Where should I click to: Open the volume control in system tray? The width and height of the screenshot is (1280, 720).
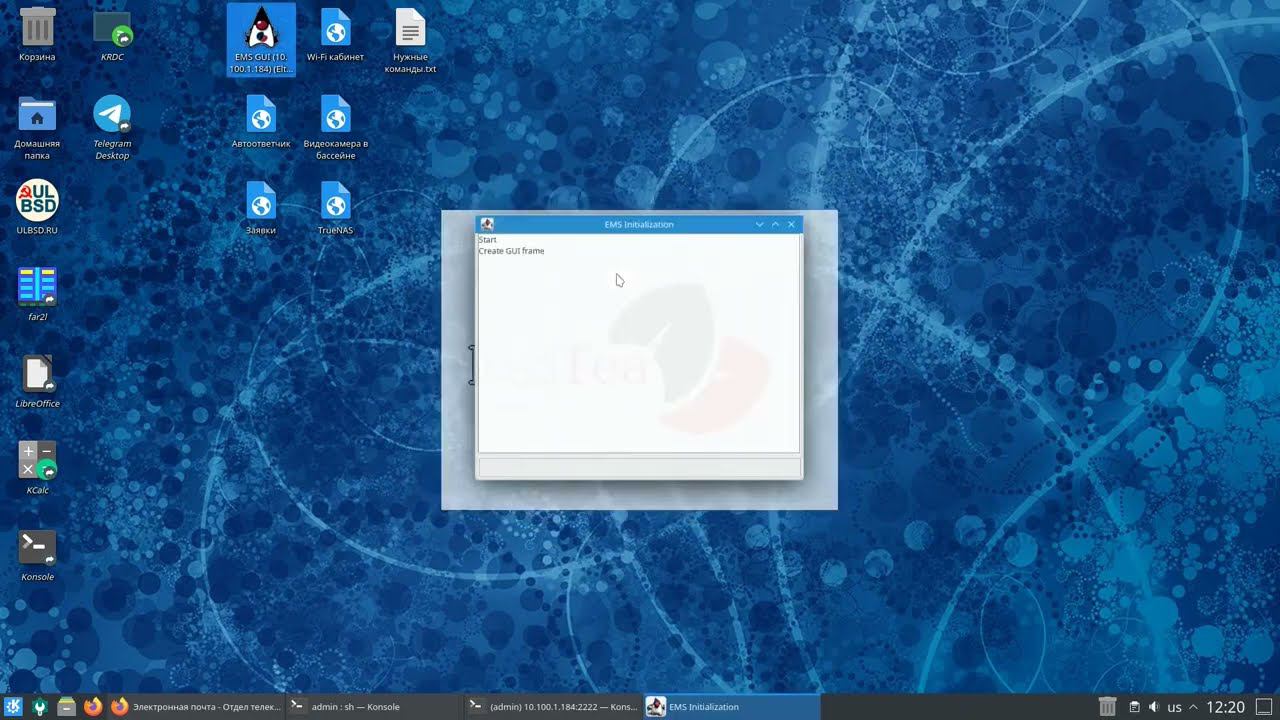tap(1154, 707)
